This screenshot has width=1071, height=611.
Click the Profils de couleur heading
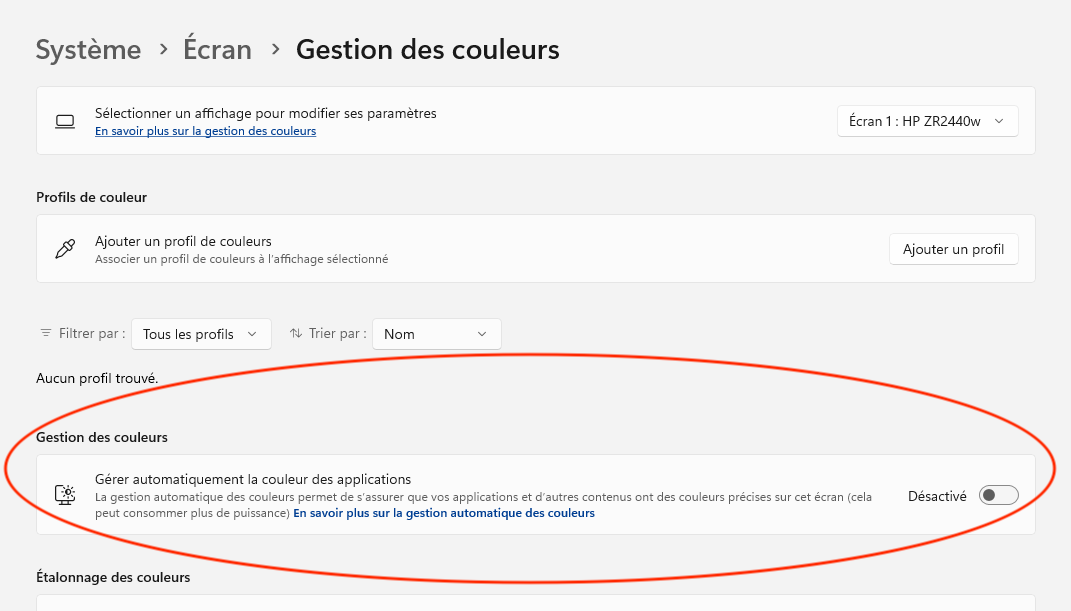[x=92, y=197]
